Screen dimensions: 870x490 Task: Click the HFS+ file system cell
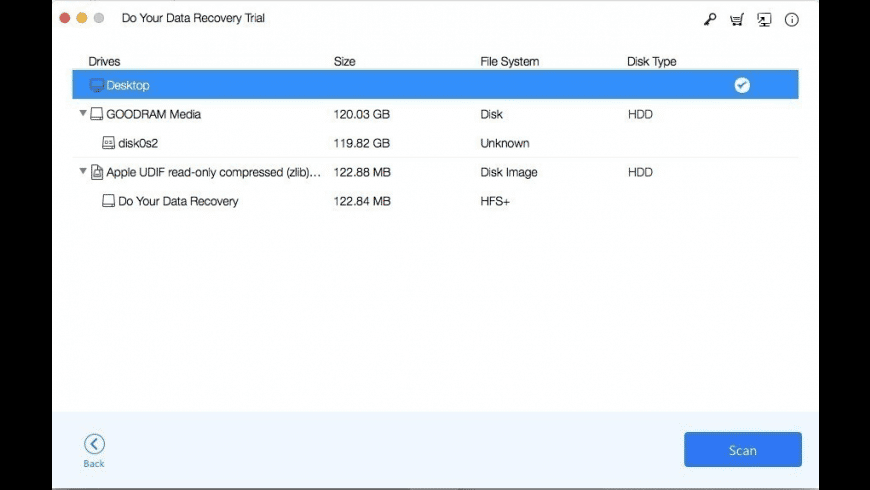click(495, 201)
